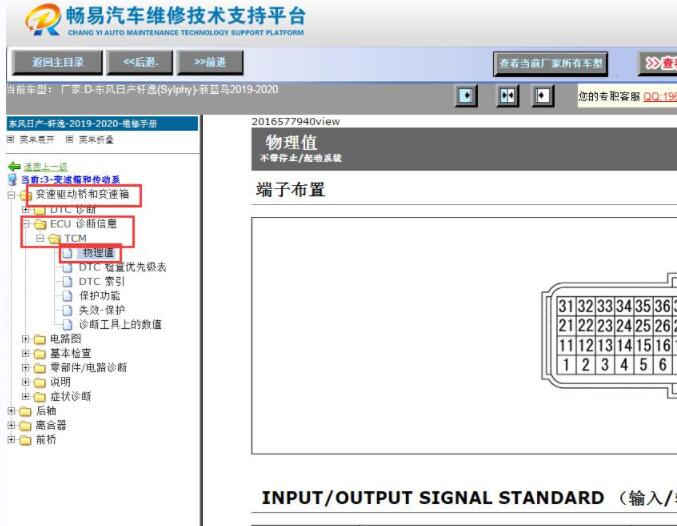Open the 保护功能 page
Screen dimensions: 677x526
point(100,296)
